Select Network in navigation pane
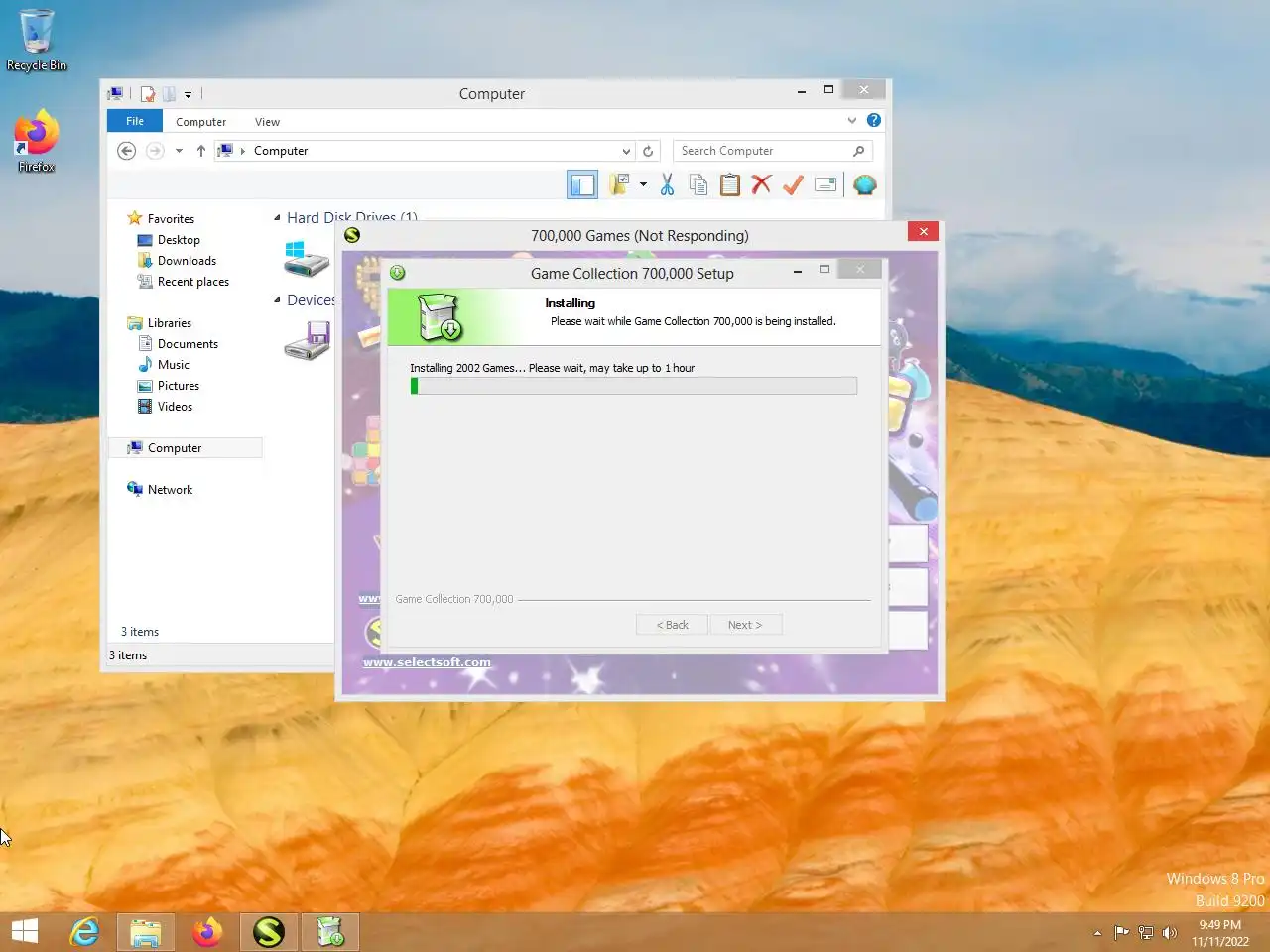This screenshot has width=1270, height=952. pos(170,490)
